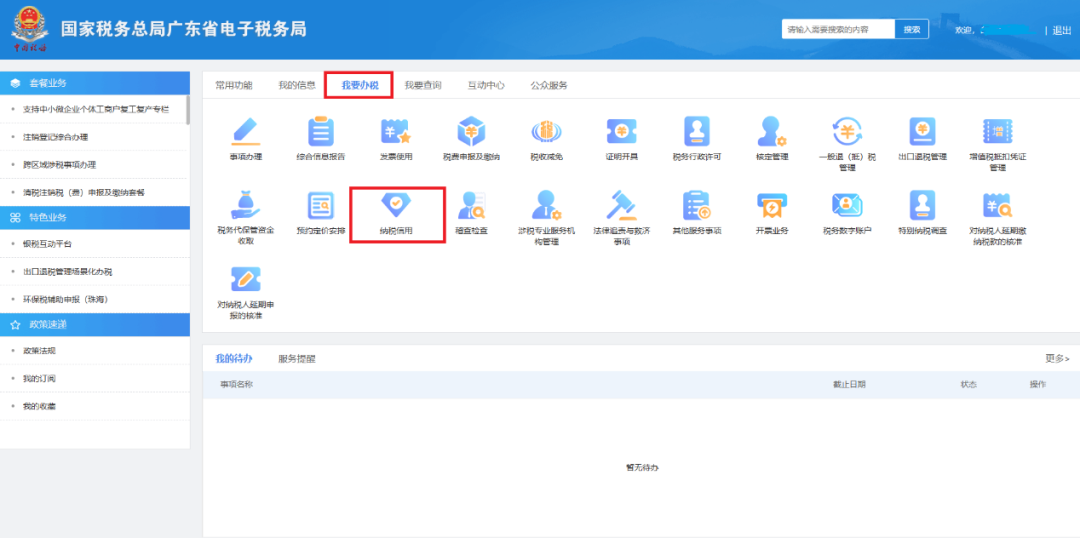Open 增值税抵扣凭证管理 icon

pos(997,131)
